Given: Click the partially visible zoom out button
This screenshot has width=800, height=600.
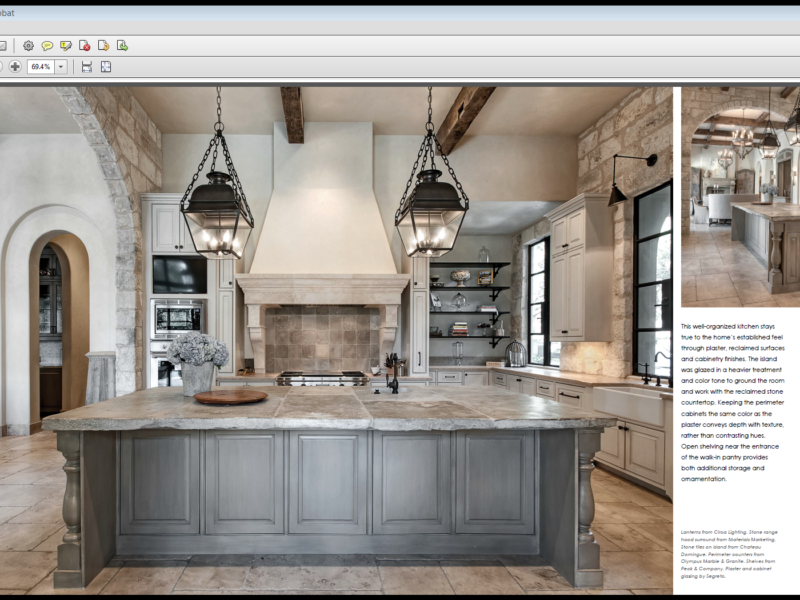Looking at the screenshot, I should click(2, 66).
